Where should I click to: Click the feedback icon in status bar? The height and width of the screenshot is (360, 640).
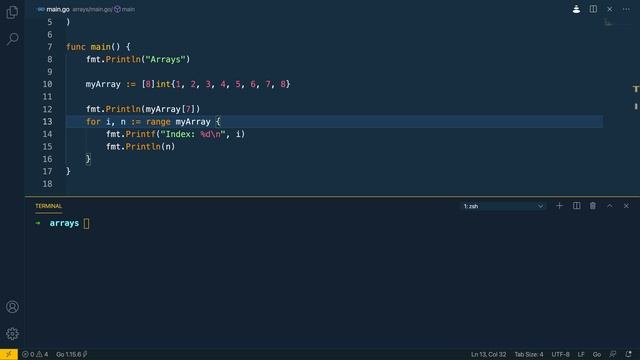[613, 354]
